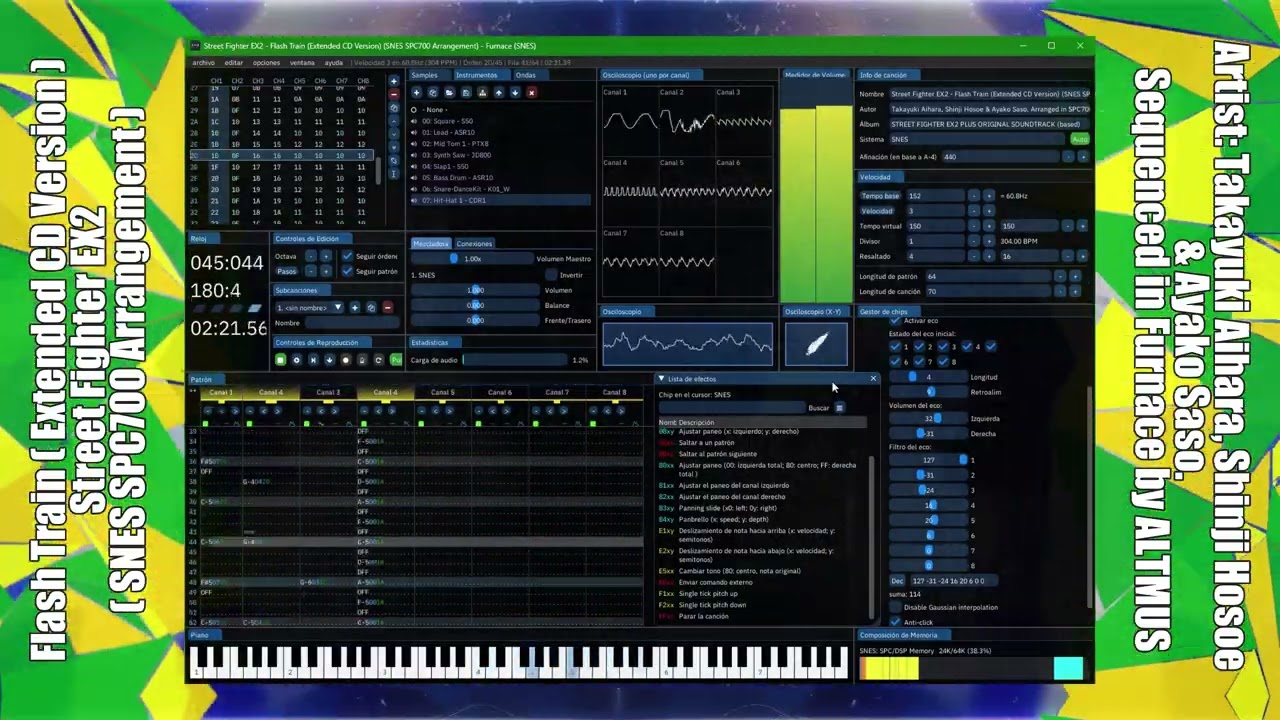Open subsong dropdown '1. <sin nombre>'
This screenshot has width=1280, height=720.
310,307
